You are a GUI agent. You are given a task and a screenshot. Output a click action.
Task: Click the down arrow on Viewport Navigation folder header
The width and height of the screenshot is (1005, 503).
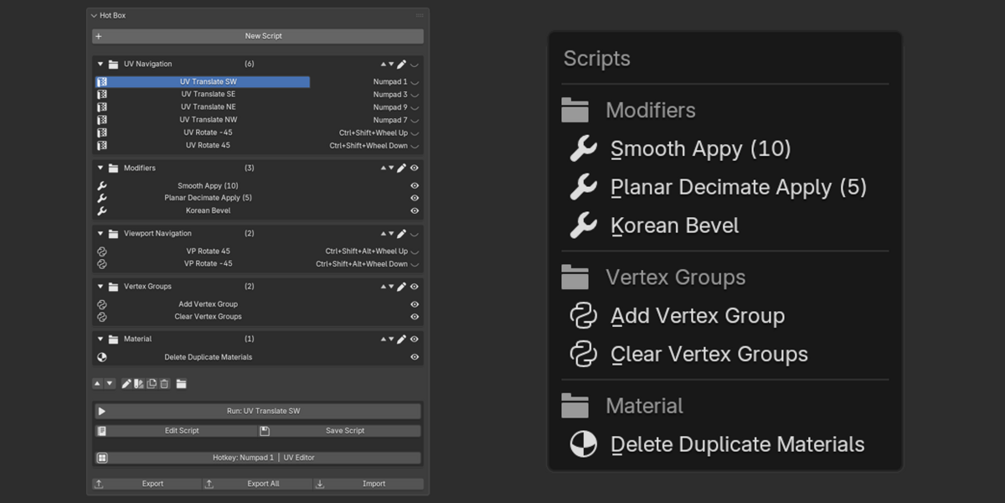[x=391, y=234]
